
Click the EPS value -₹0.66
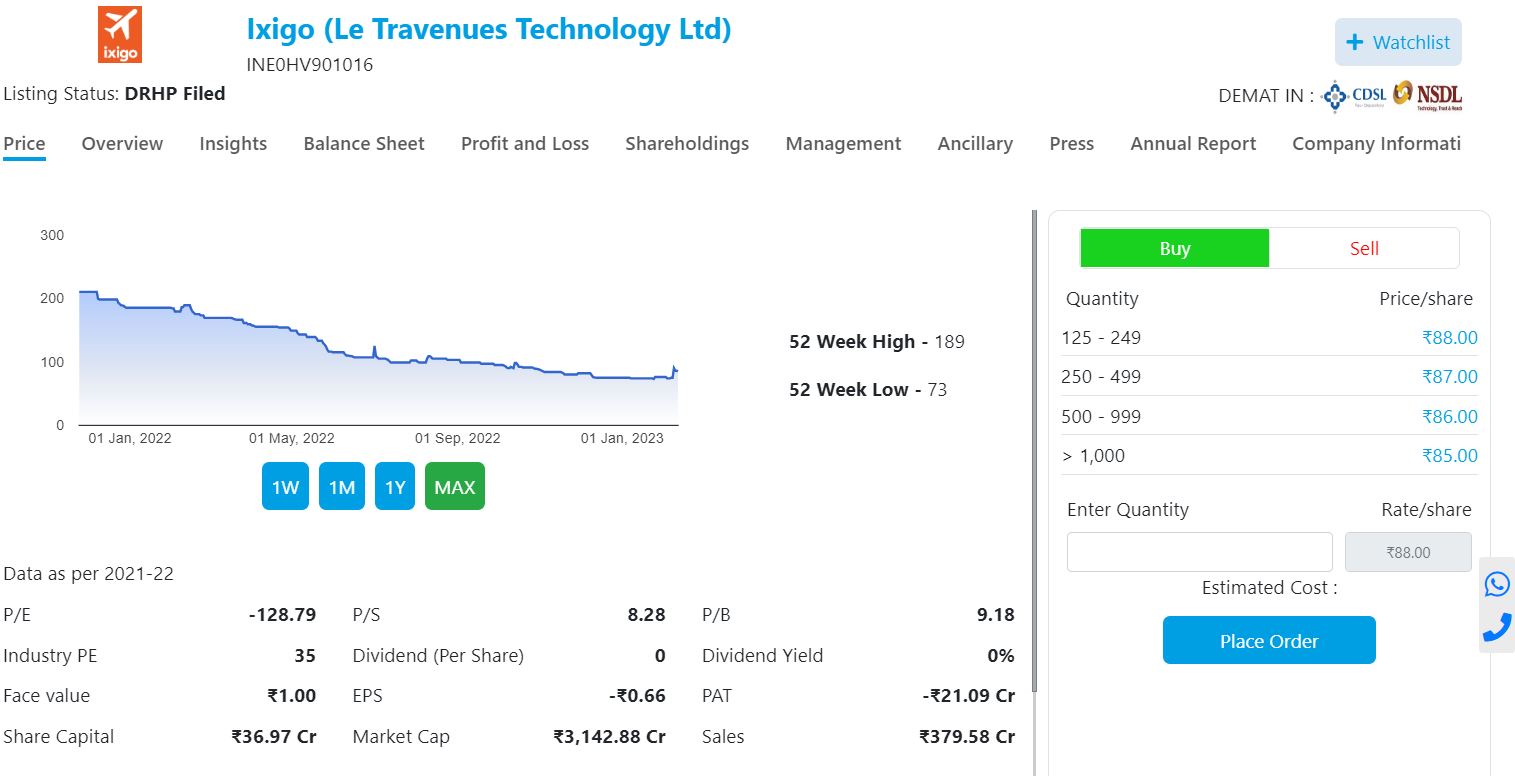tap(637, 696)
